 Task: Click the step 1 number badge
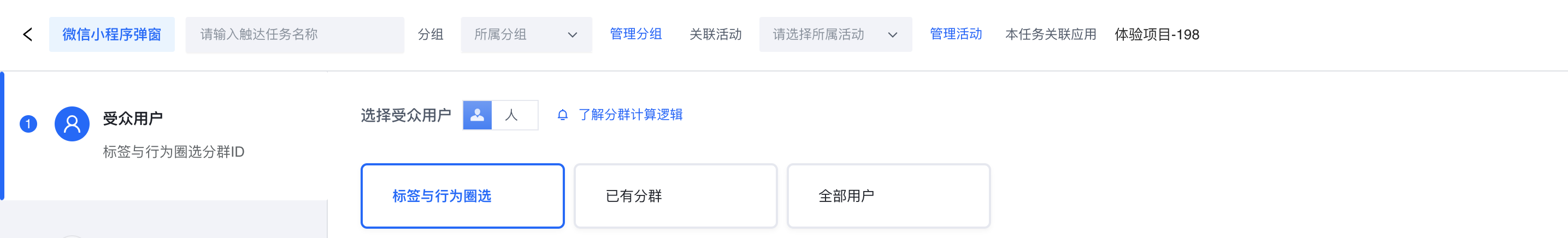coord(28,124)
